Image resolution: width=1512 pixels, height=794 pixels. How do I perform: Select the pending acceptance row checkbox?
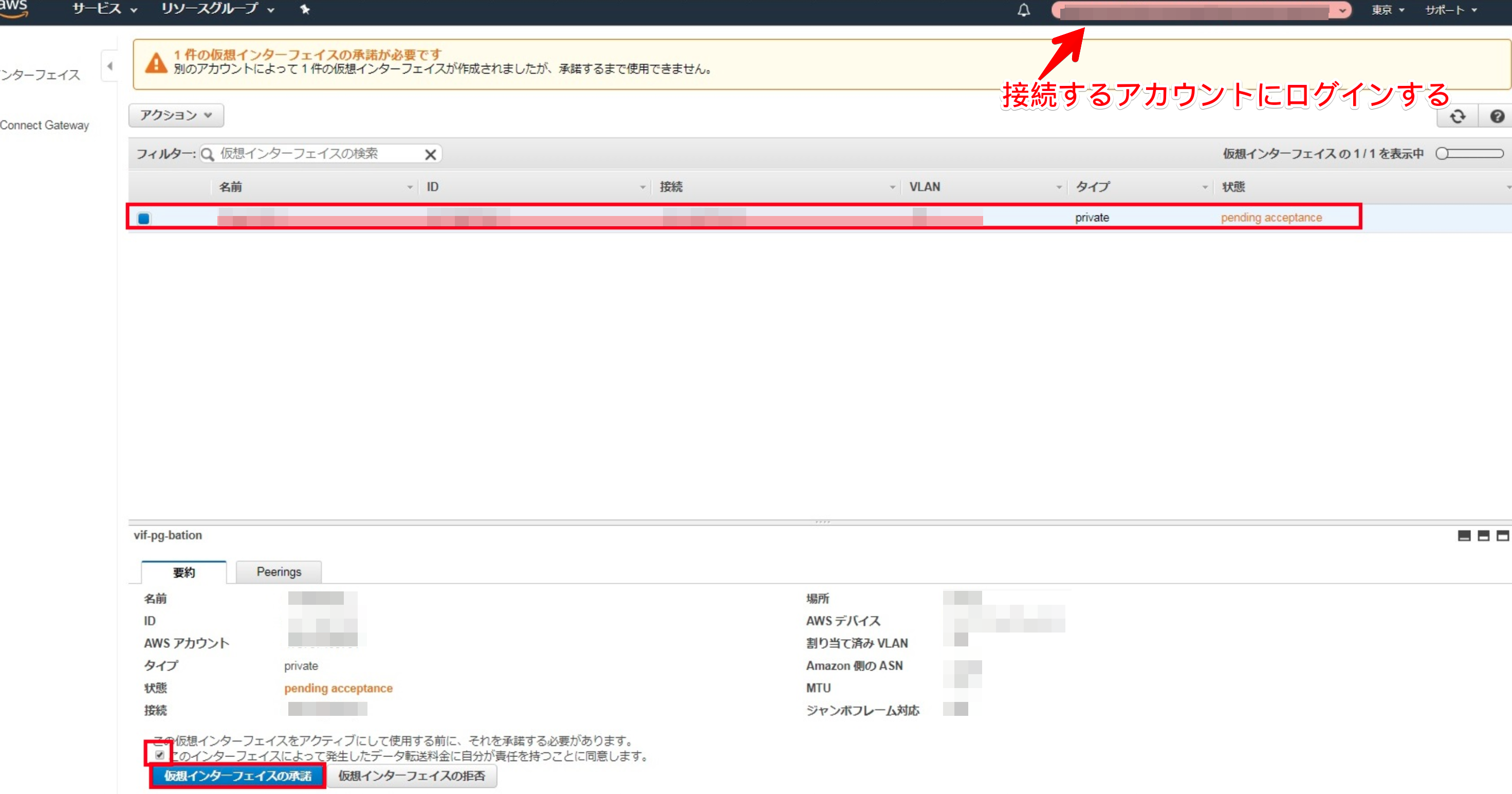[x=144, y=219]
